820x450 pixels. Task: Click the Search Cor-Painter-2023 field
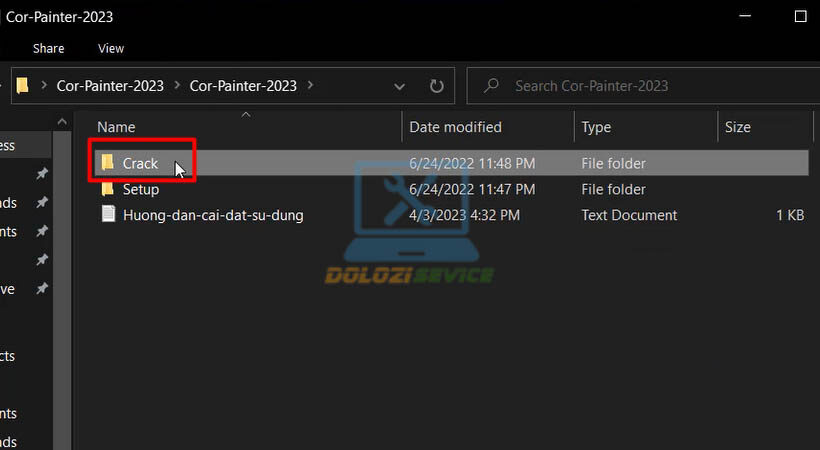(x=640, y=86)
